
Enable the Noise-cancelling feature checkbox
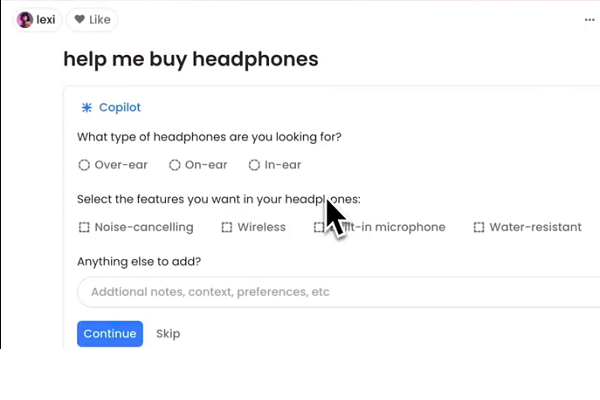click(84, 227)
